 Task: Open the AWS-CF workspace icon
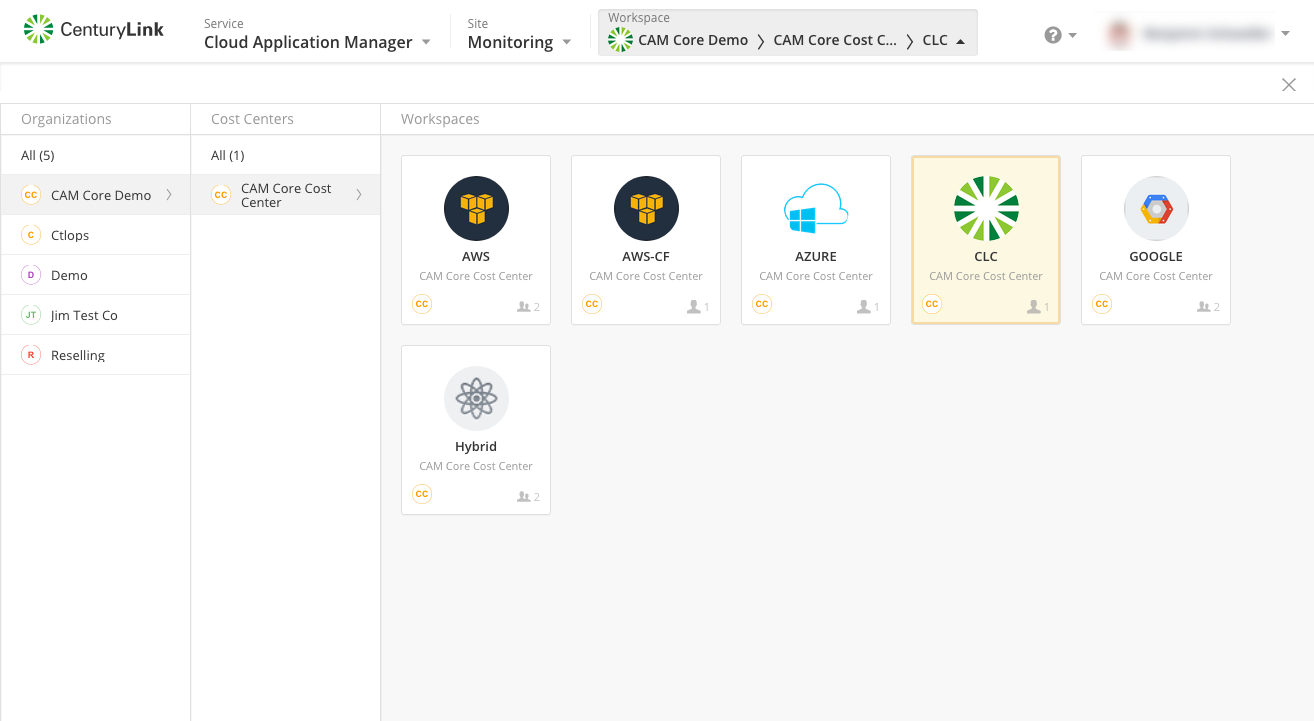pos(646,209)
